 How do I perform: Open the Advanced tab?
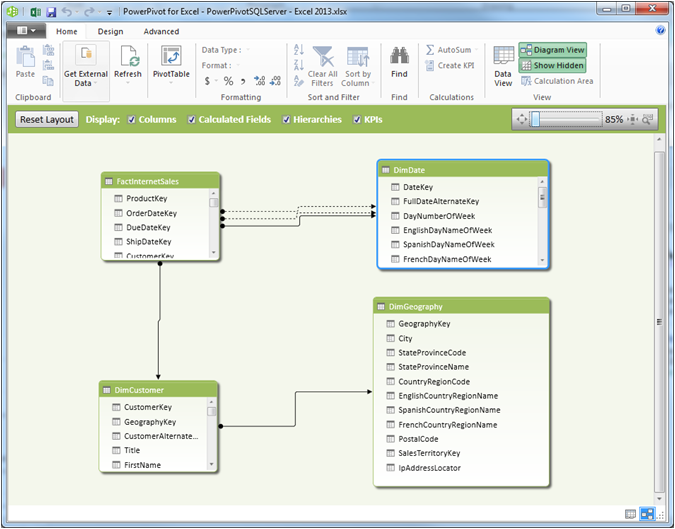[x=161, y=31]
